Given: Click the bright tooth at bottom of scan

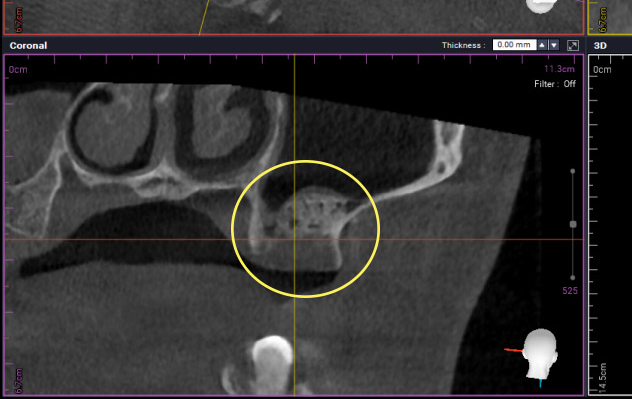Looking at the screenshot, I should [x=272, y=362].
